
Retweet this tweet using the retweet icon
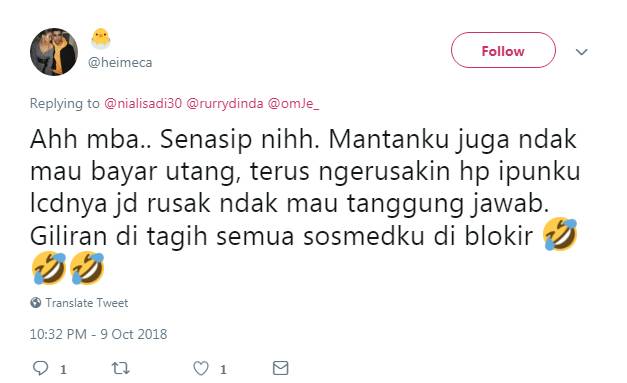click(120, 368)
